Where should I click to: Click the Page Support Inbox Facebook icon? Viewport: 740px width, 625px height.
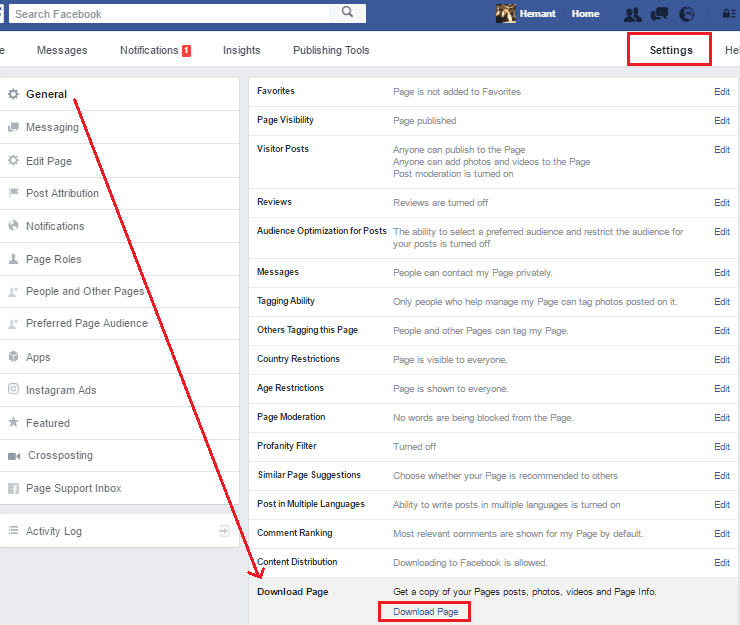click(14, 489)
